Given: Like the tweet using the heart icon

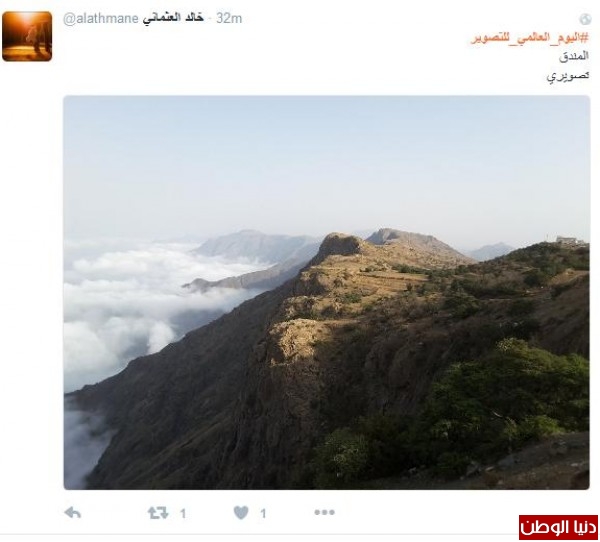Looking at the screenshot, I should click(x=241, y=513).
